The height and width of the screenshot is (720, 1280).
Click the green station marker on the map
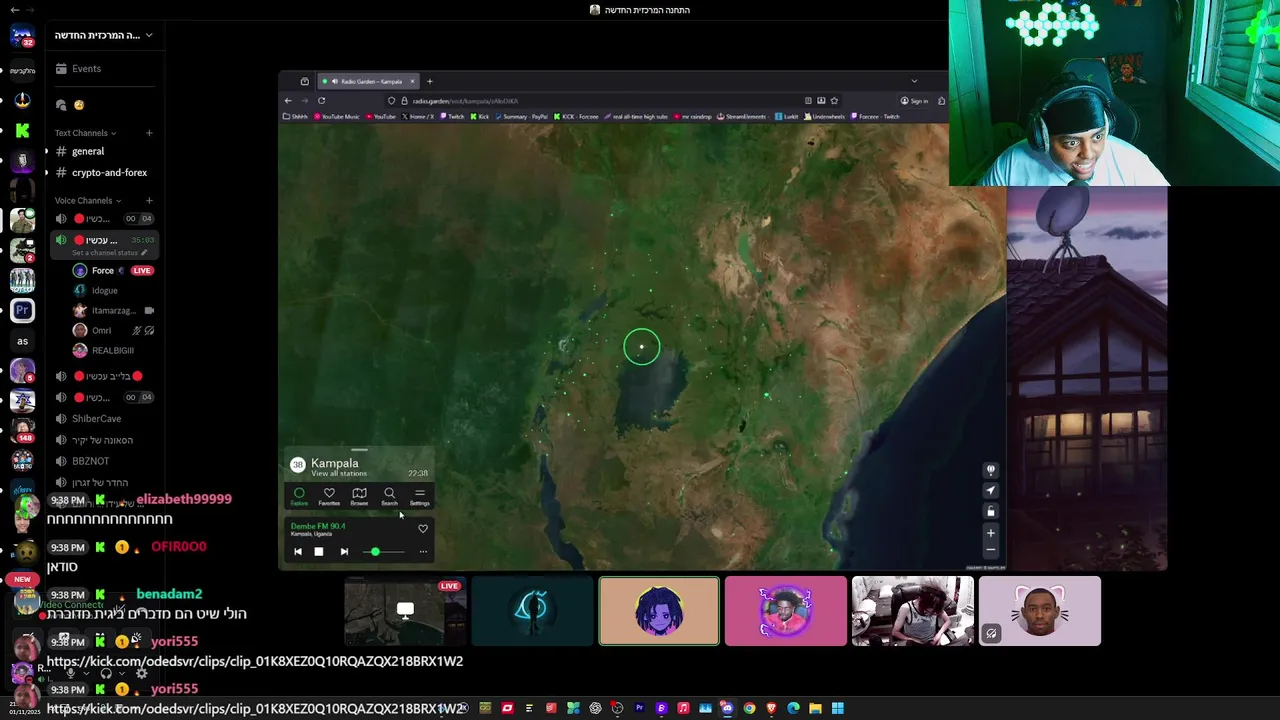pos(642,347)
